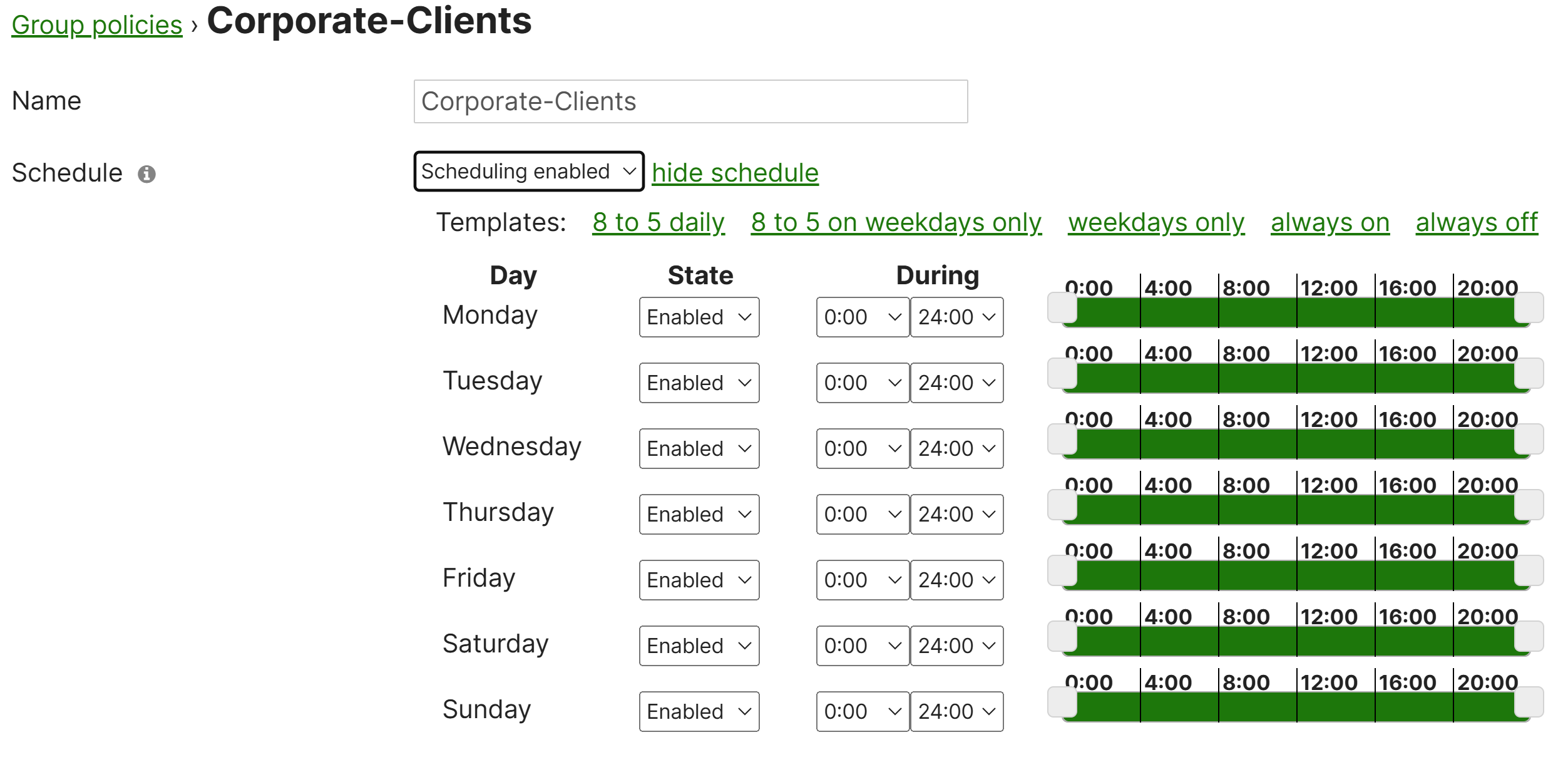
Task: Apply 8 to 5 on weekdays only template
Action: (x=896, y=222)
